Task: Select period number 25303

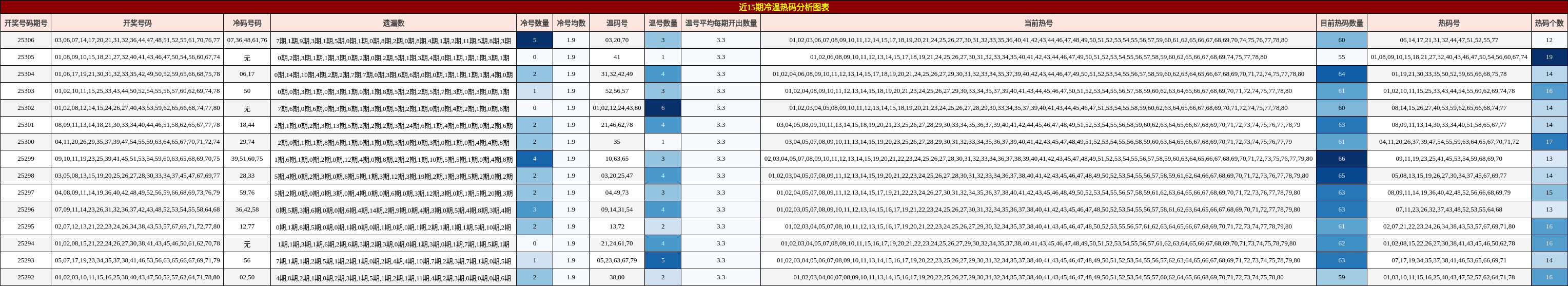Action: 26,91
